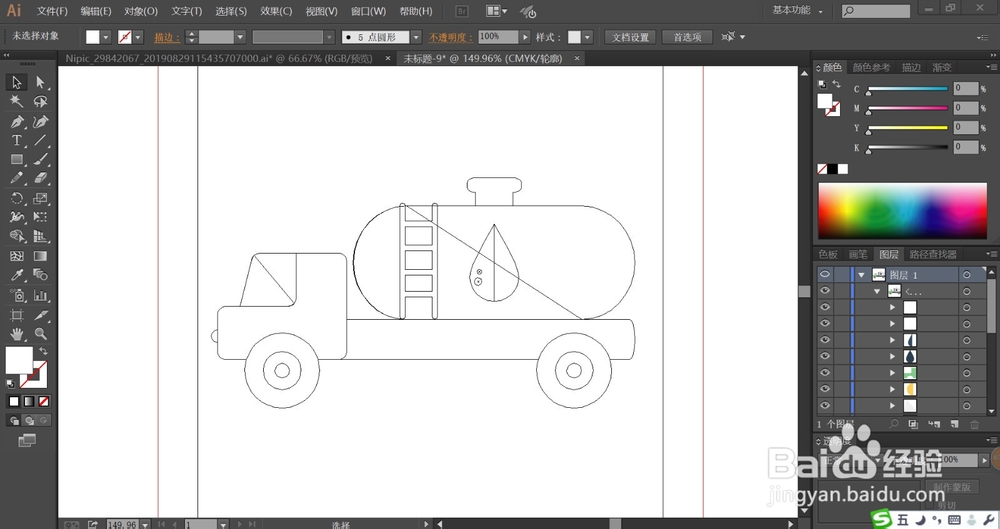Select the Eyedropper tool
Image resolution: width=1000 pixels, height=529 pixels.
pos(17,275)
